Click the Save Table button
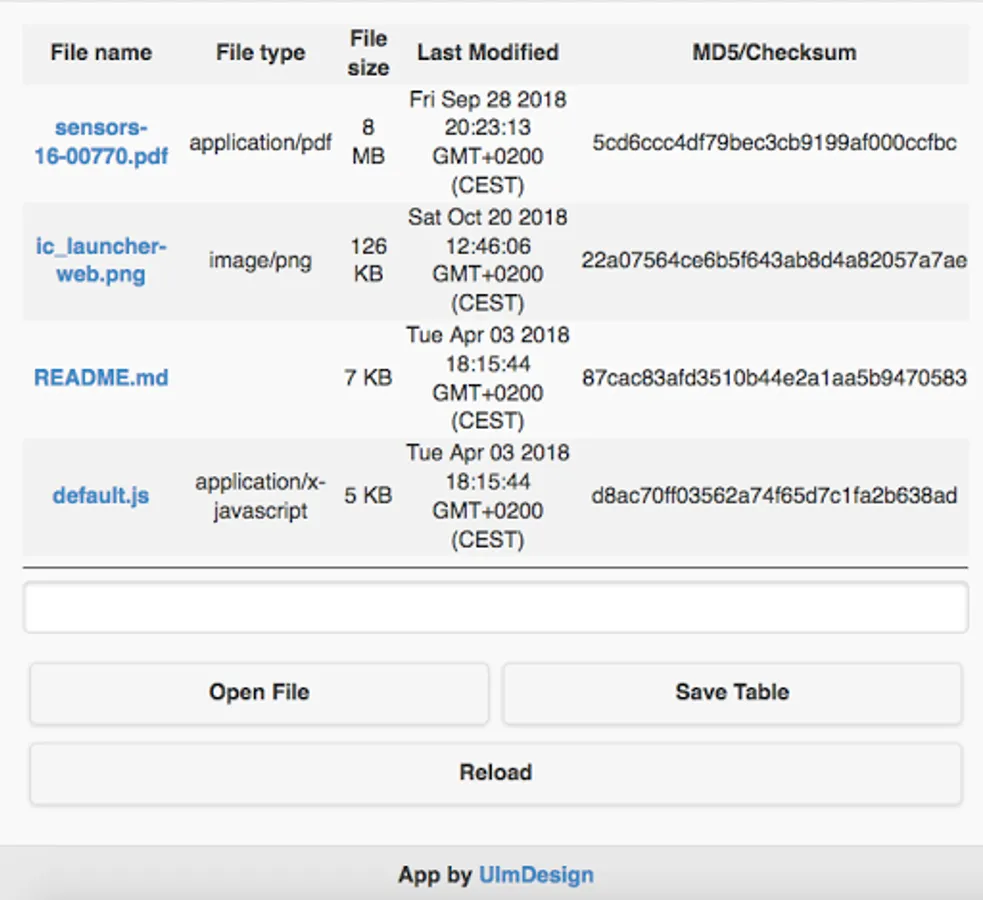Screen dimensions: 983x900 (732, 692)
